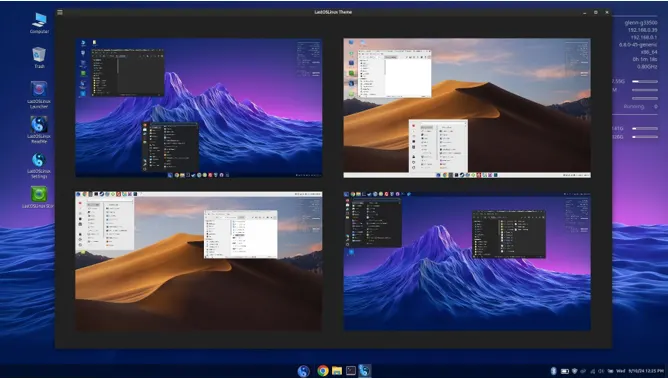This screenshot has width=668, height=379.
Task: Select the light dune theme with top panel
Action: pyautogui.click(x=199, y=261)
